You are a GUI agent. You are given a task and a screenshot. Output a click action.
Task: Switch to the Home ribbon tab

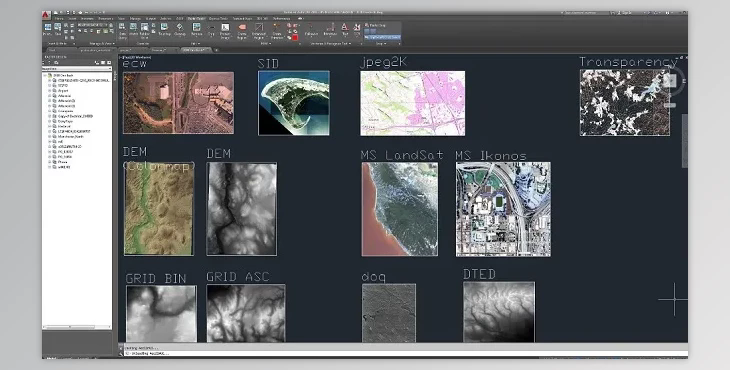click(x=59, y=19)
